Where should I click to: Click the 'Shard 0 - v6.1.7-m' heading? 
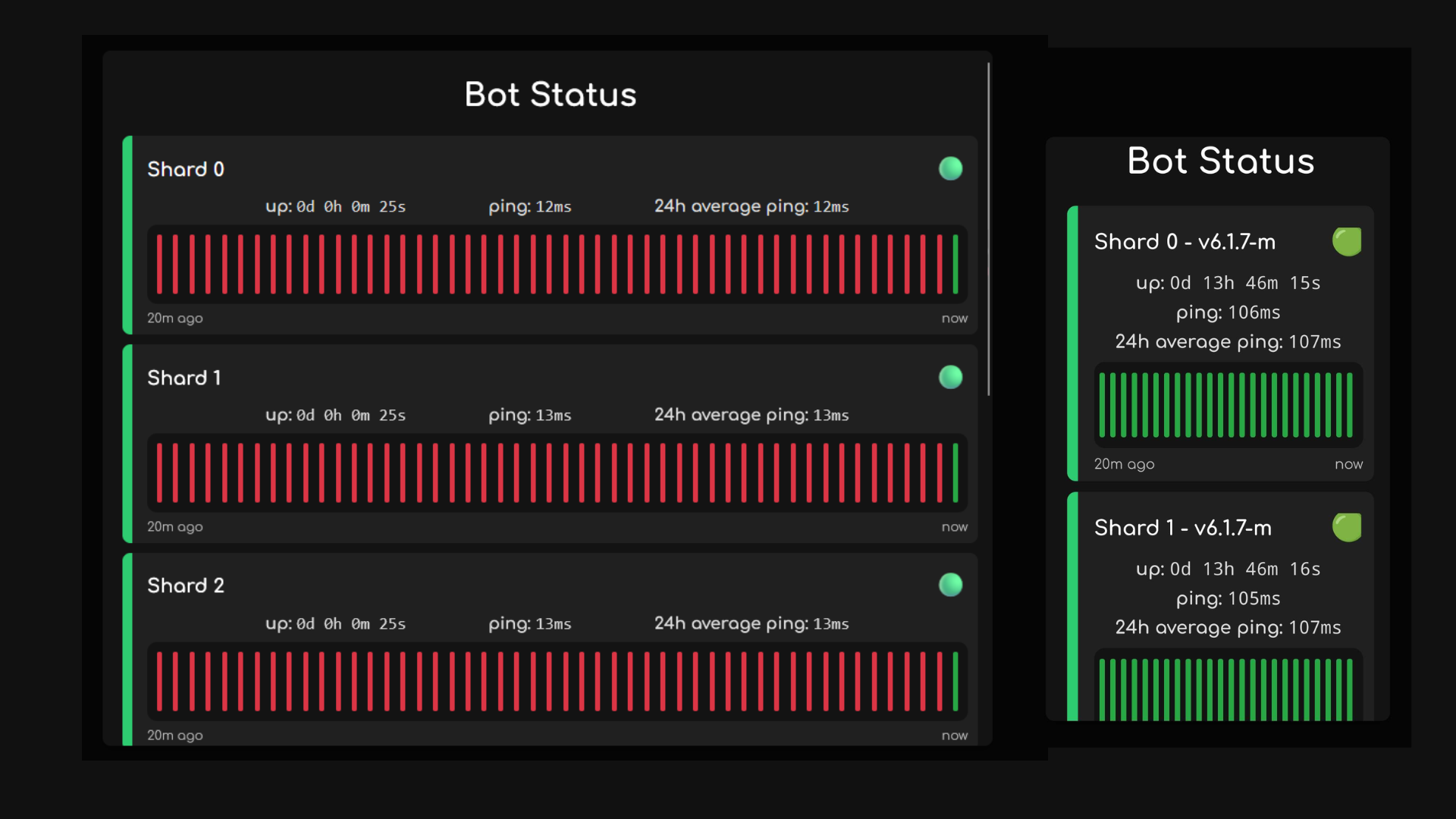[1185, 242]
